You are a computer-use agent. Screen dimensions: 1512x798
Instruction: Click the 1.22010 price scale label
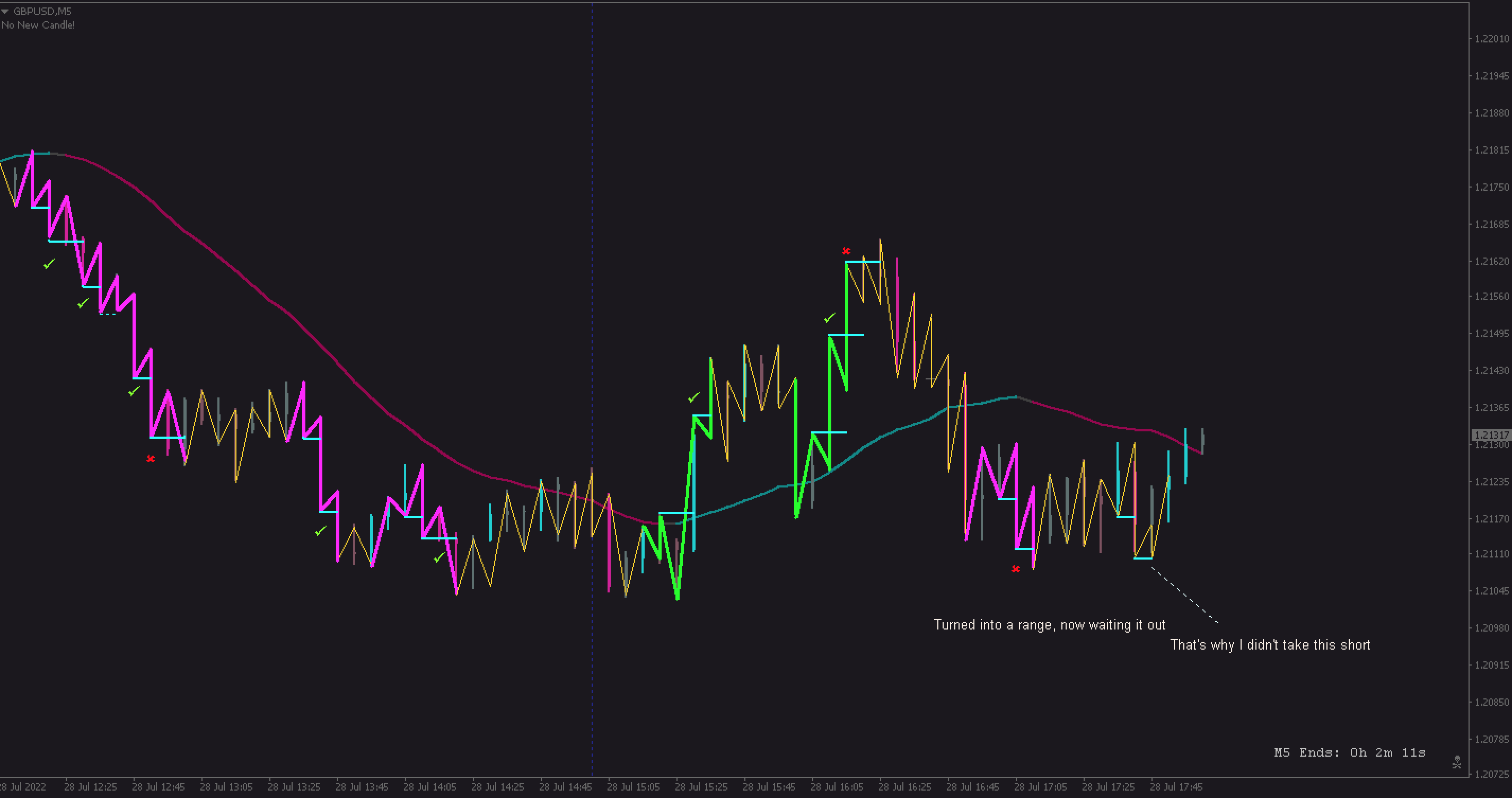click(x=1491, y=39)
